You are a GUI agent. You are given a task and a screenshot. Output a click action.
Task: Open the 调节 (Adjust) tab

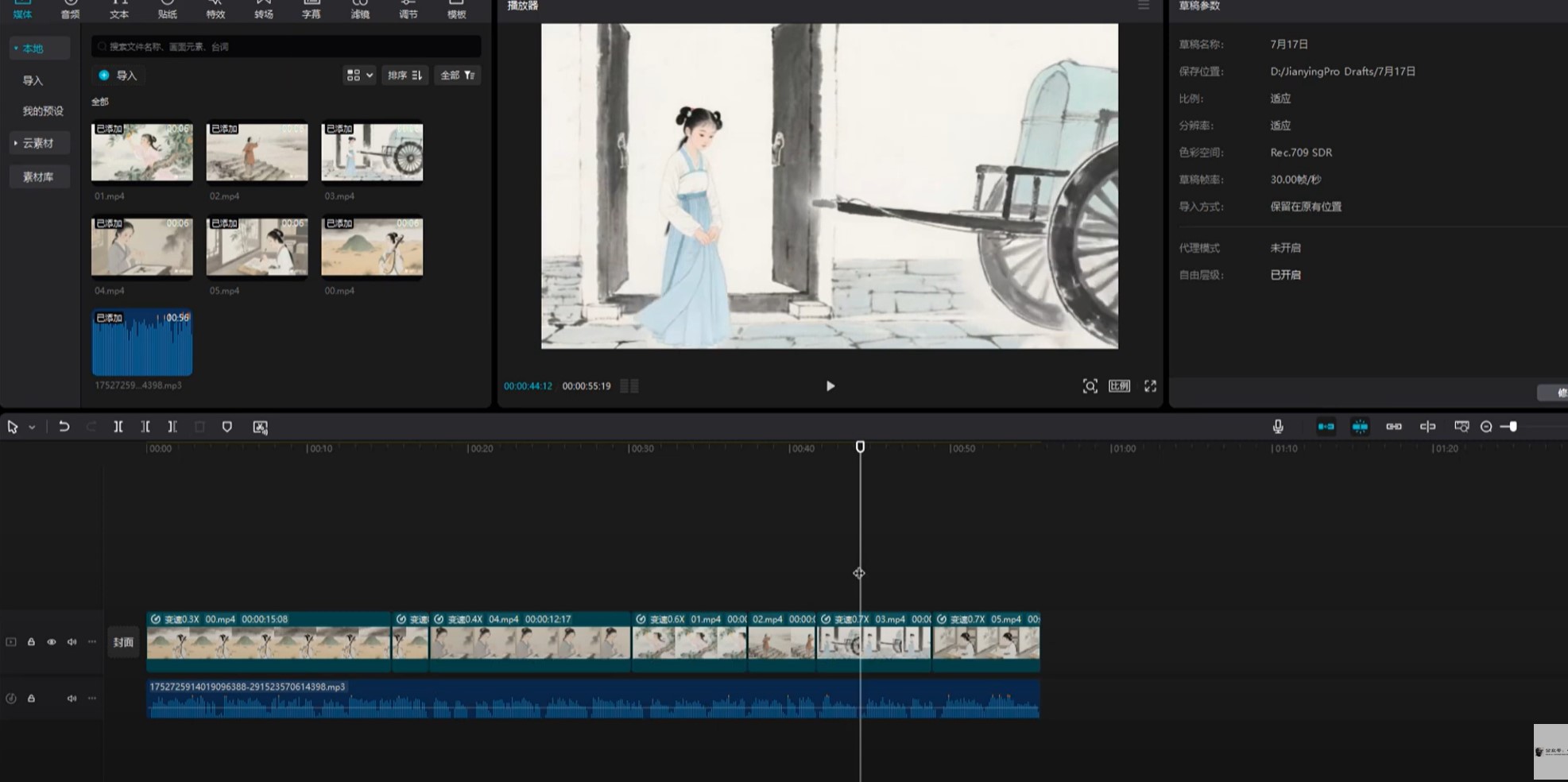coord(408,10)
